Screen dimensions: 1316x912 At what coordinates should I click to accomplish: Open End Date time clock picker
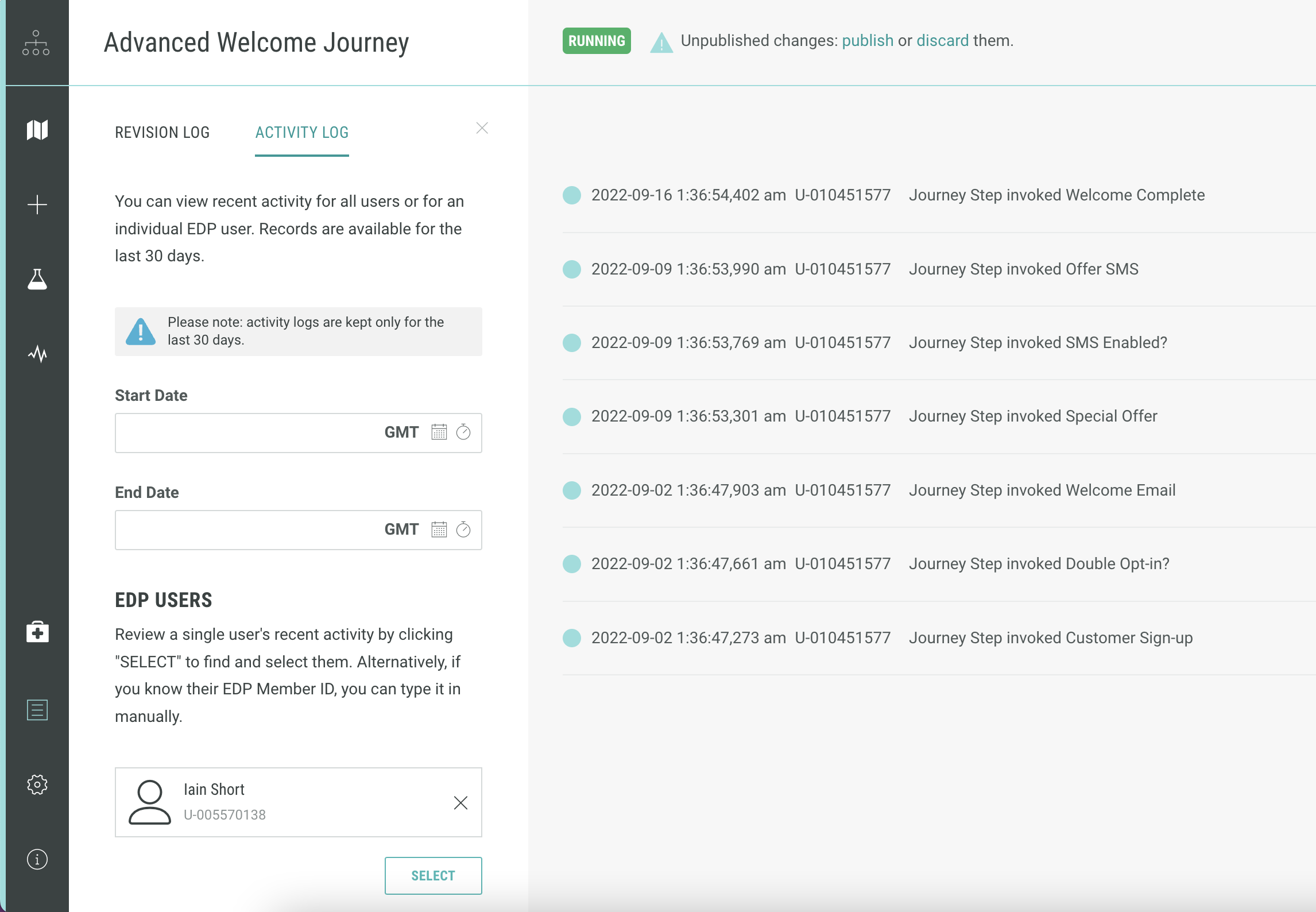tap(463, 529)
